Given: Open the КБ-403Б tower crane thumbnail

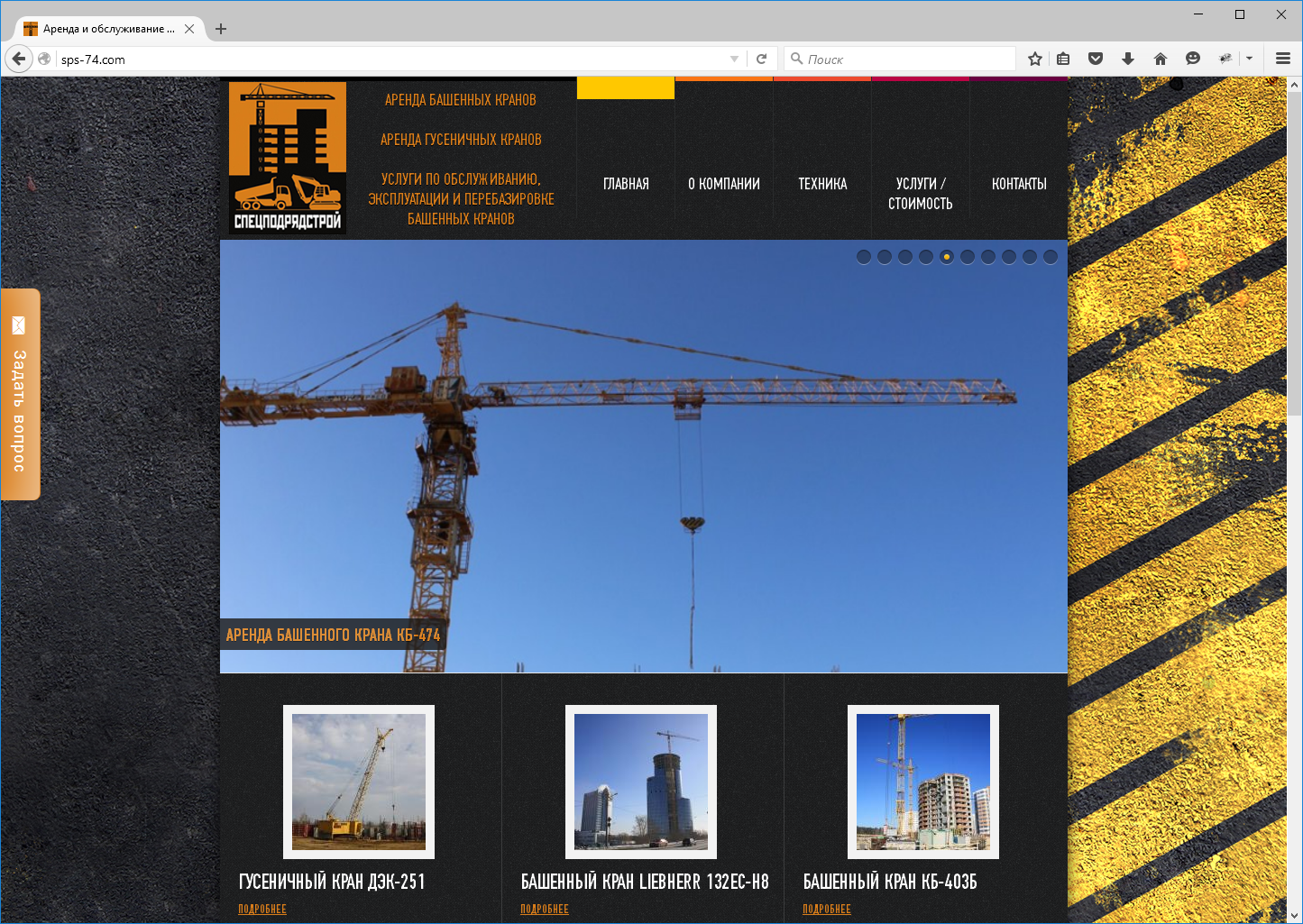Looking at the screenshot, I should pos(923,782).
